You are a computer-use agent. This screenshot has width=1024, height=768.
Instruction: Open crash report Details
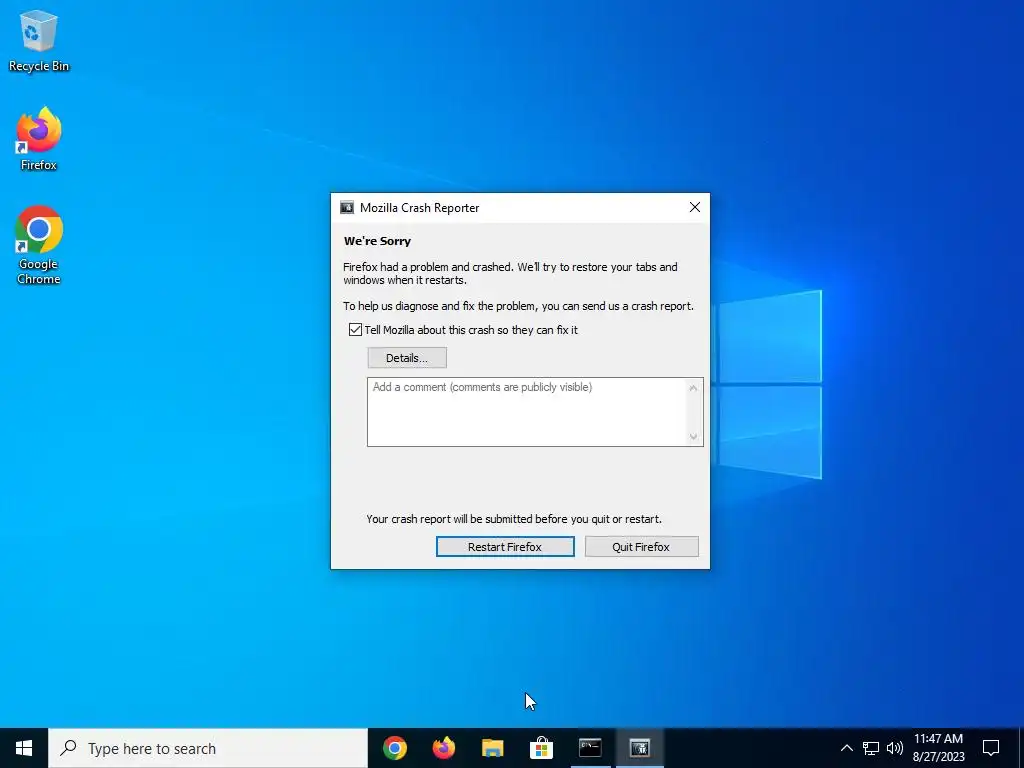(x=407, y=358)
